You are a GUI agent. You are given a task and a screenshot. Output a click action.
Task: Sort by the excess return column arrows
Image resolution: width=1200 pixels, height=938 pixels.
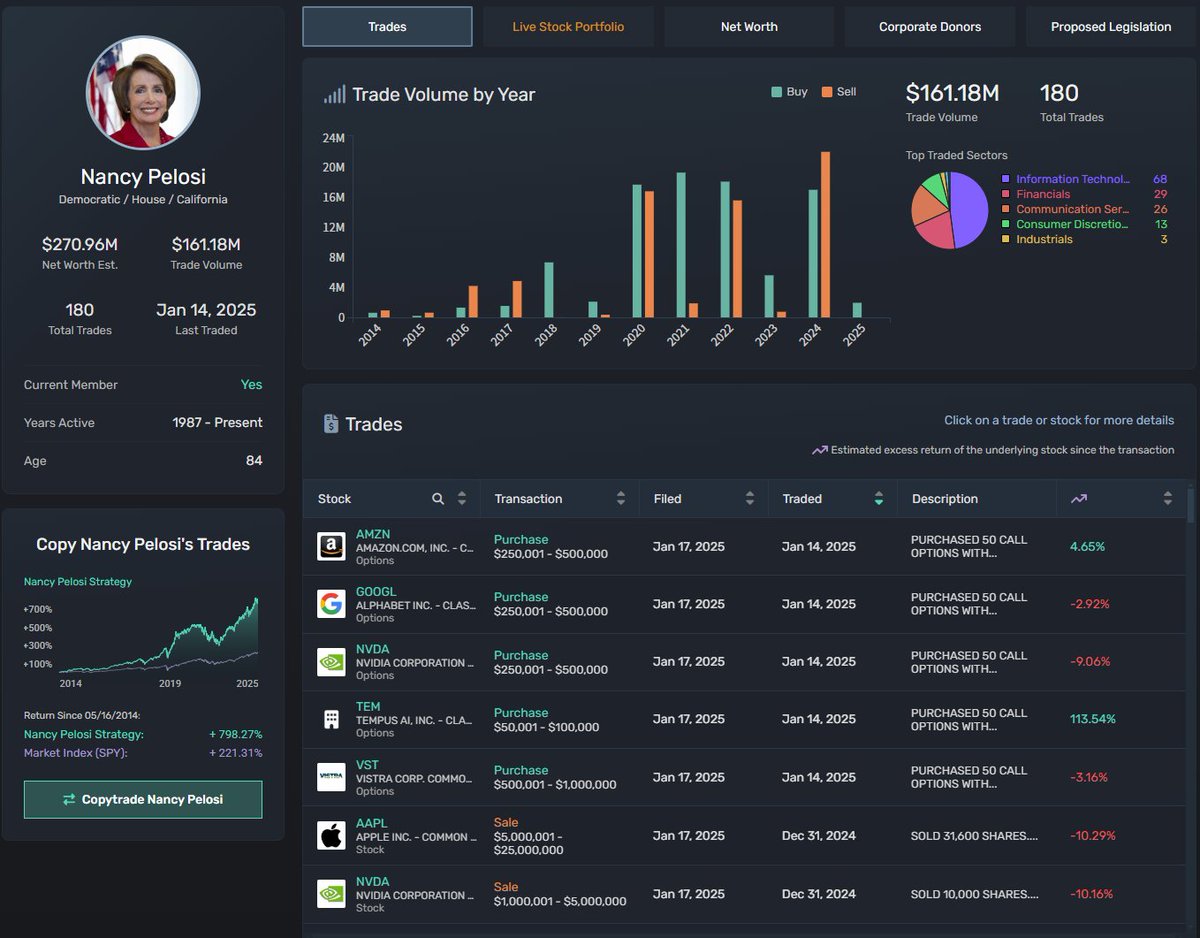coord(1167,498)
